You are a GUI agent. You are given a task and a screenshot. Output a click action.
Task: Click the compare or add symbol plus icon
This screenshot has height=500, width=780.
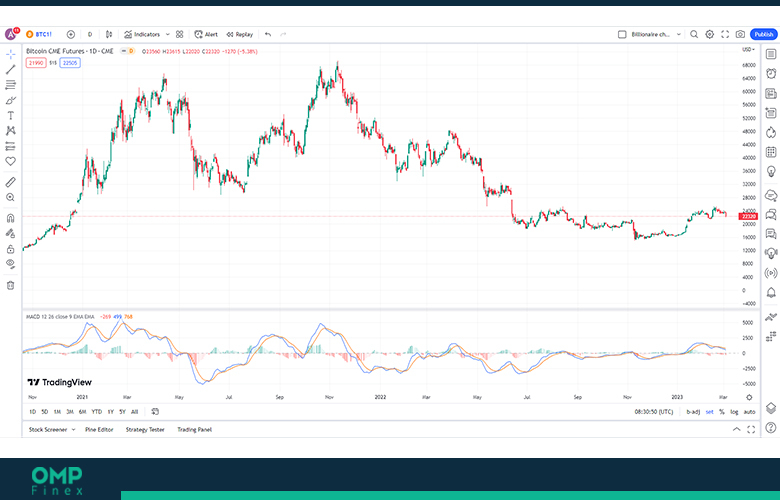coord(71,34)
